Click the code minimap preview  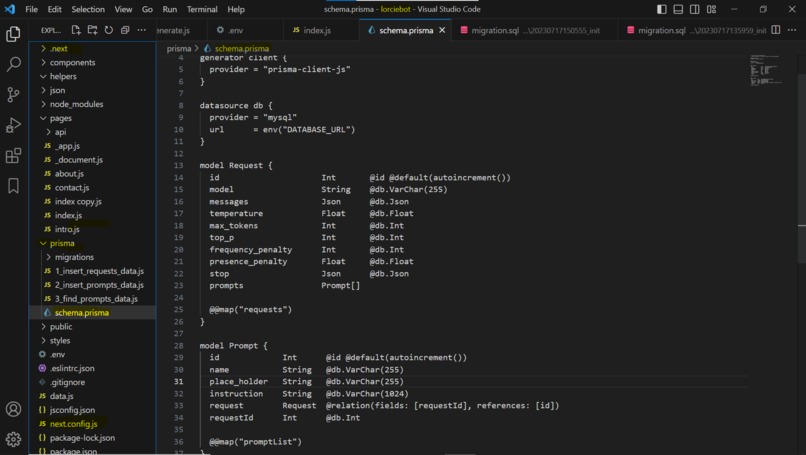pos(766,69)
